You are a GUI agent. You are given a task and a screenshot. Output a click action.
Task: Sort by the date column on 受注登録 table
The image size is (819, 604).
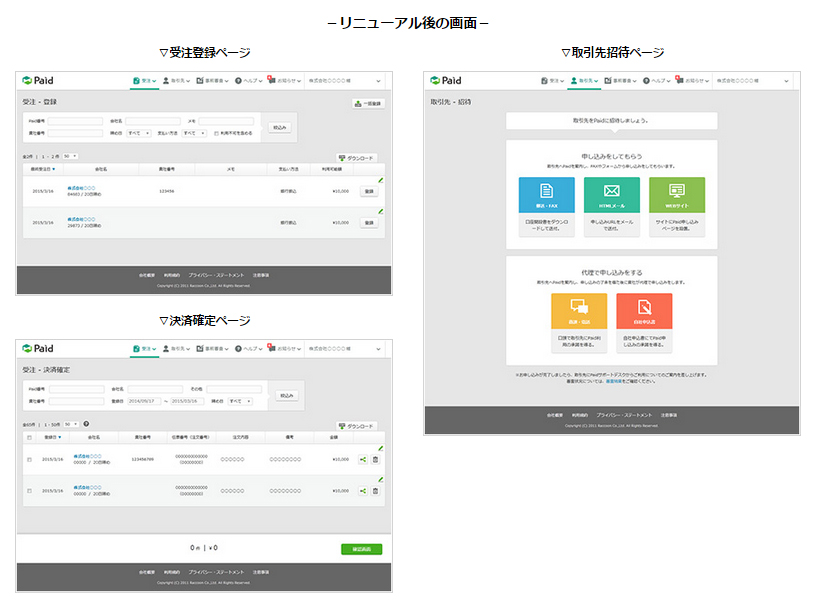tap(43, 169)
